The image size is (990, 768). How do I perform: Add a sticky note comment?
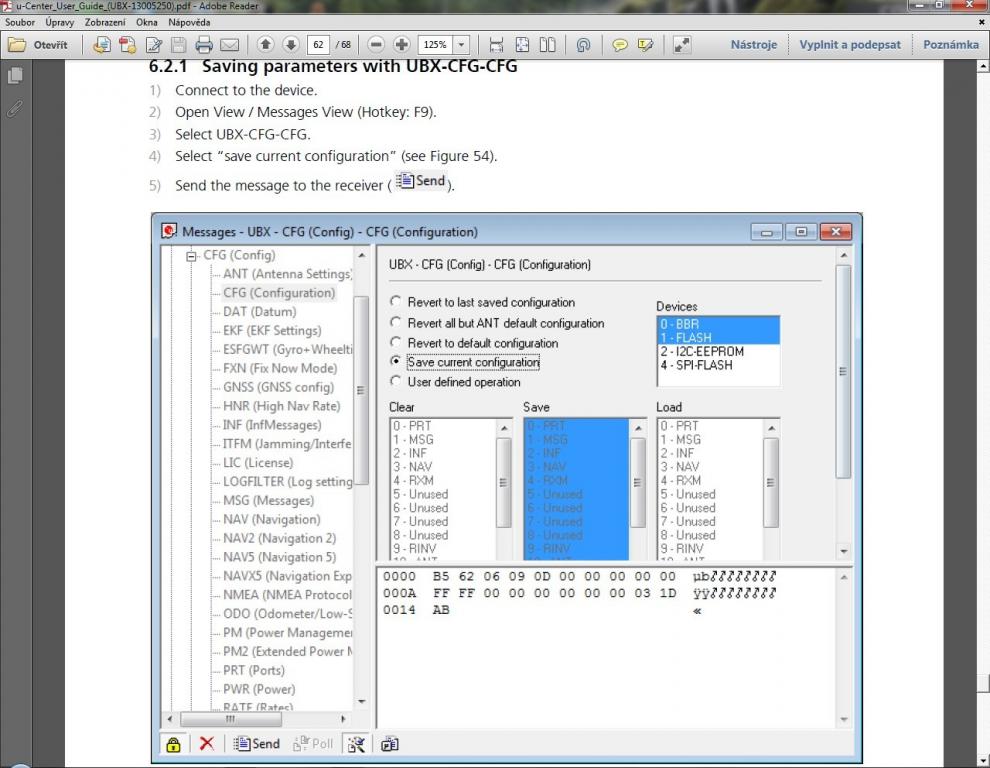click(620, 45)
